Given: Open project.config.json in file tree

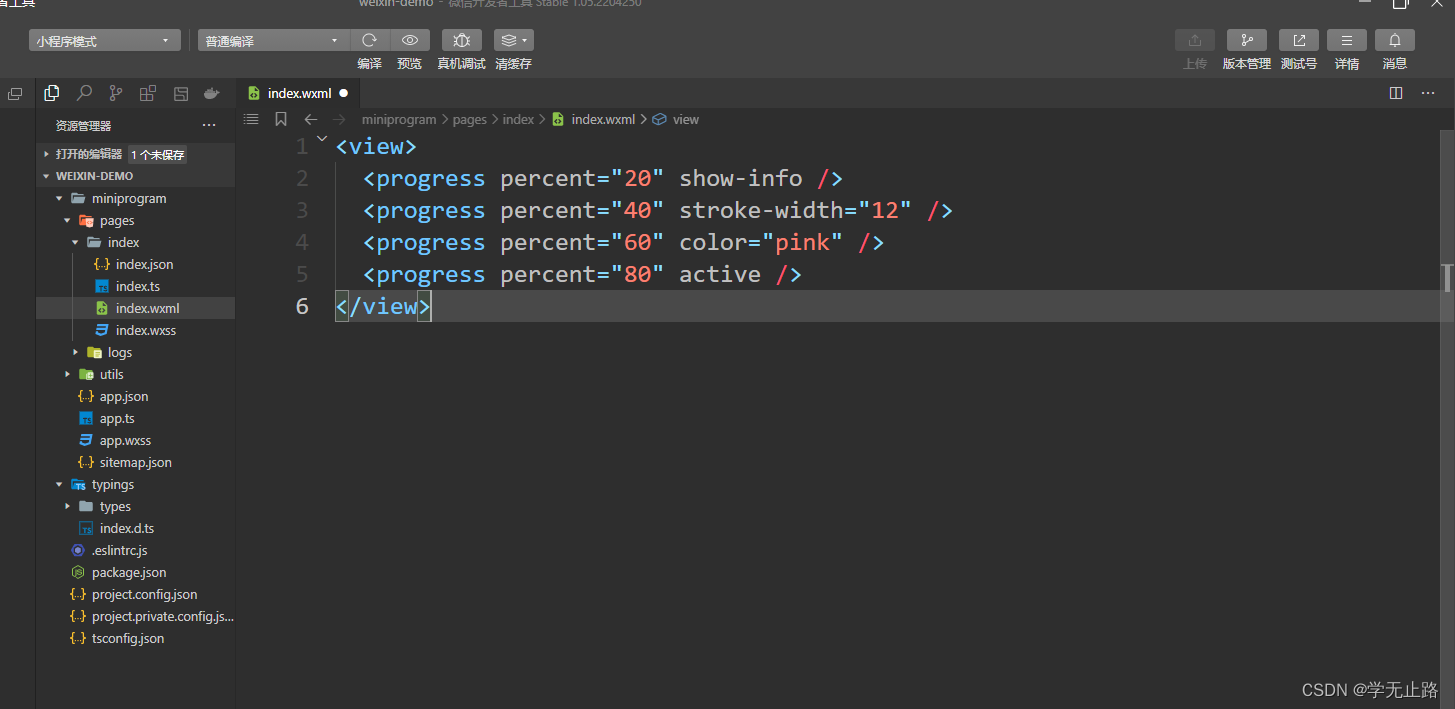Looking at the screenshot, I should coord(144,594).
